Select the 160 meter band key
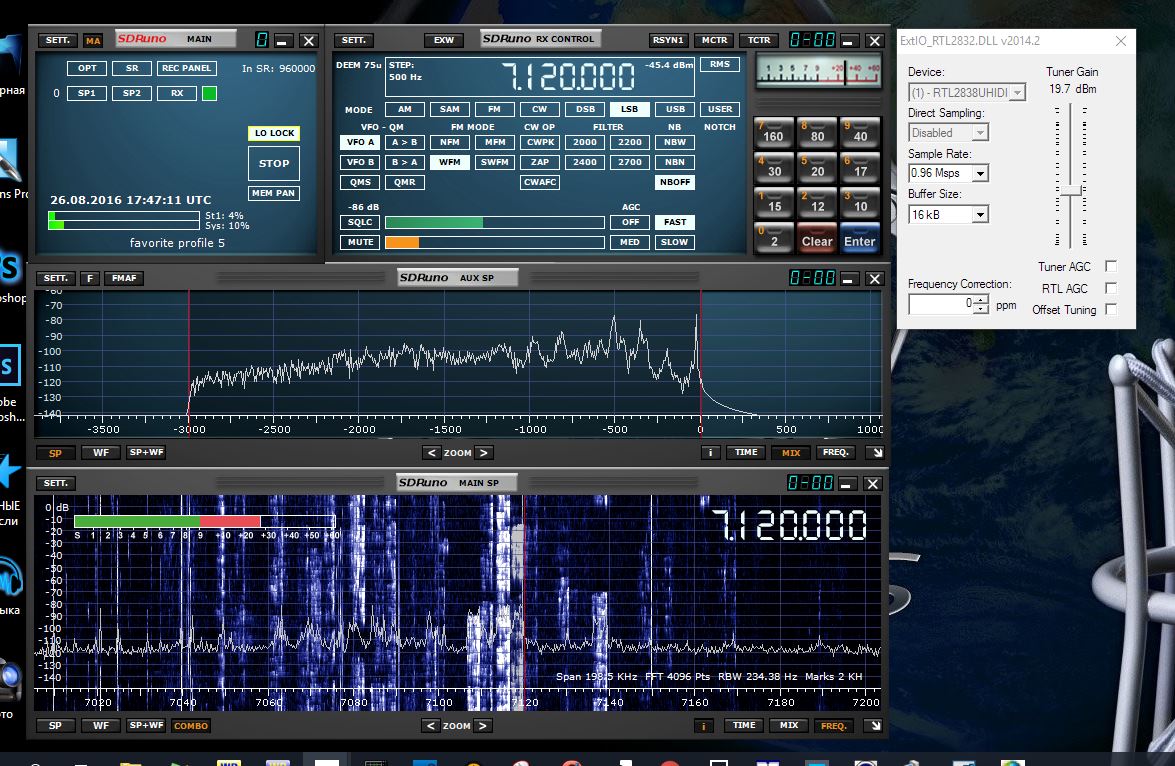 click(773, 133)
